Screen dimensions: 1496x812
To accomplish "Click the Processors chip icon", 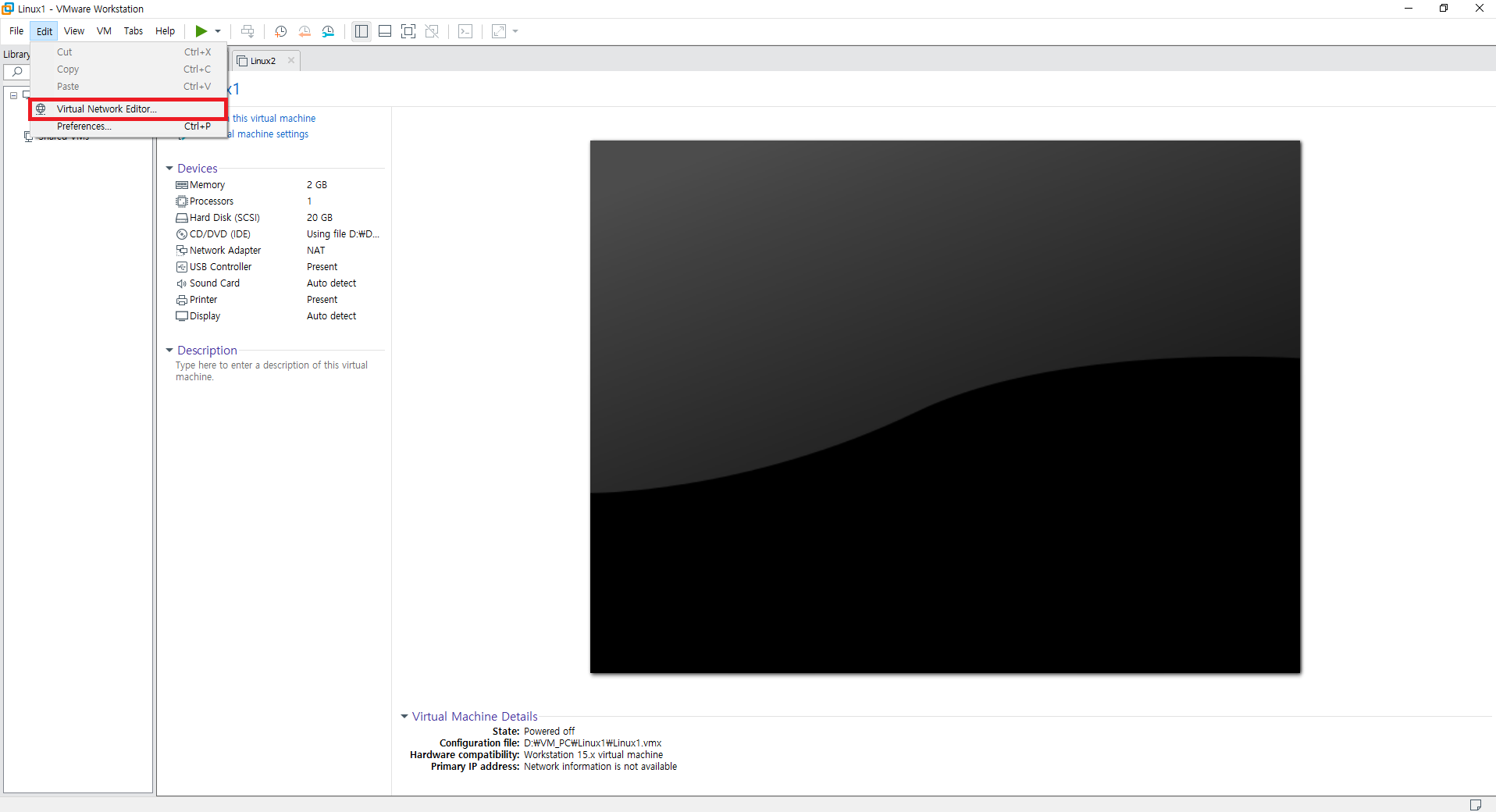I will pos(182,201).
